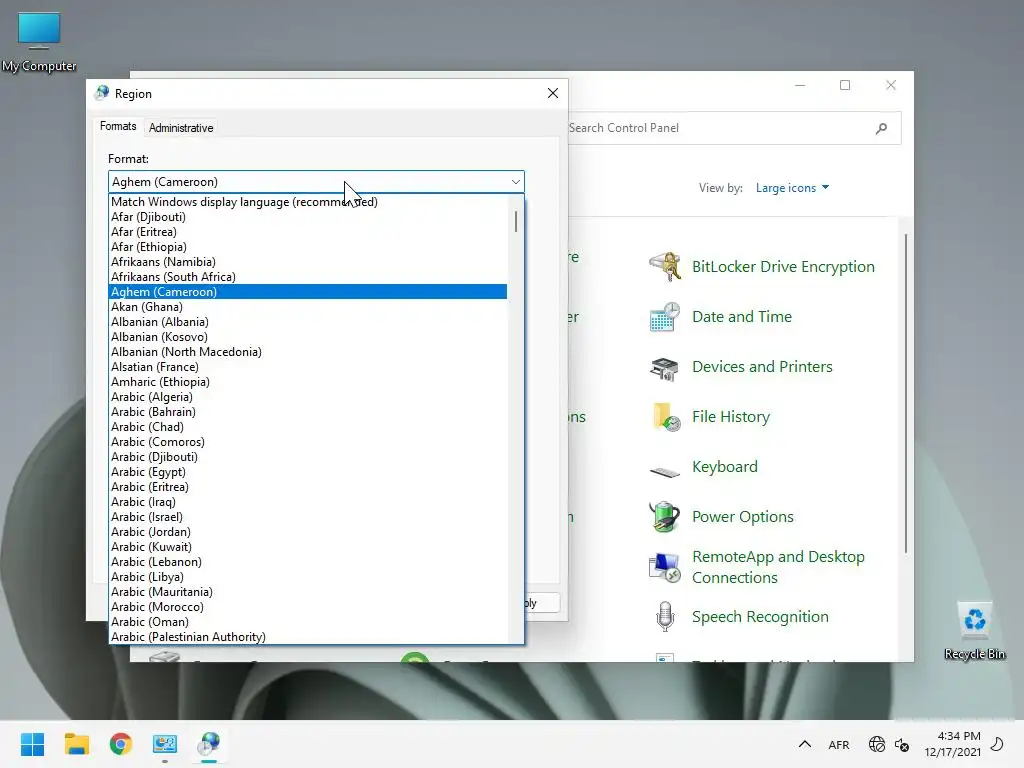The height and width of the screenshot is (768, 1024).
Task: Select Arabic (Bahrain) in list
Action: point(308,412)
